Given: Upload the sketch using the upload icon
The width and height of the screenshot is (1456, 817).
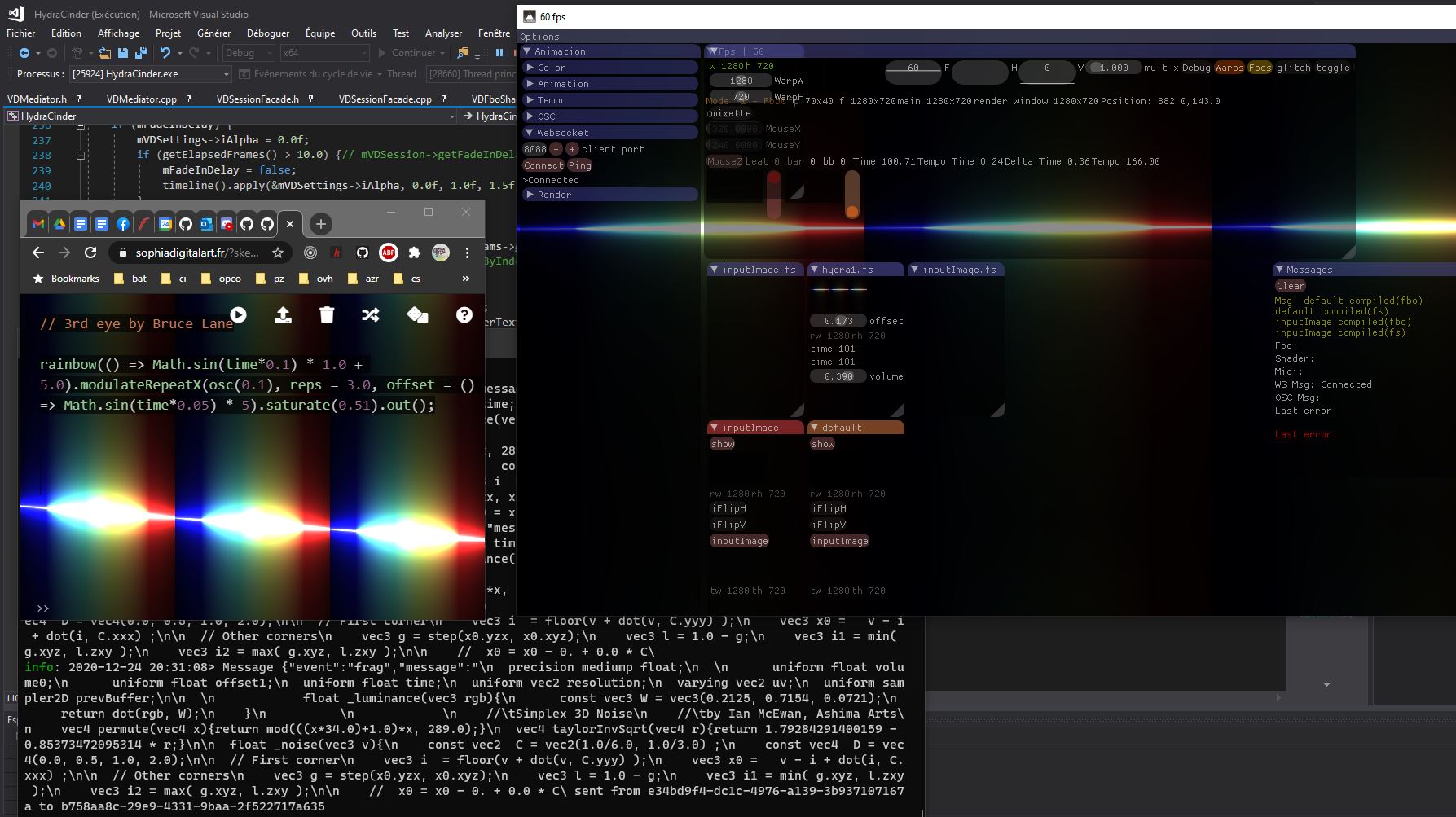Looking at the screenshot, I should (283, 316).
